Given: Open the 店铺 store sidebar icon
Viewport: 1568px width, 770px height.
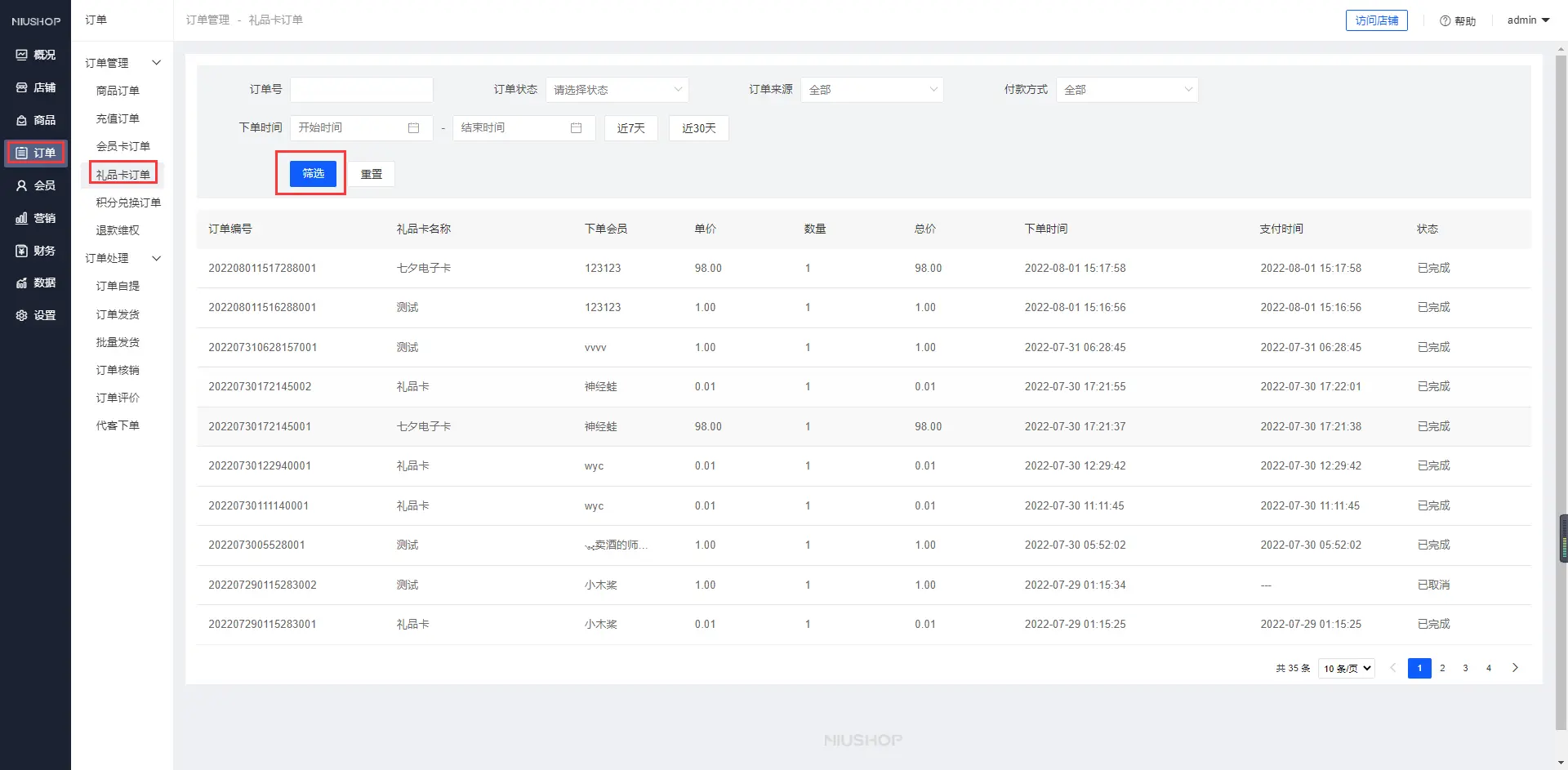Looking at the screenshot, I should (22, 87).
